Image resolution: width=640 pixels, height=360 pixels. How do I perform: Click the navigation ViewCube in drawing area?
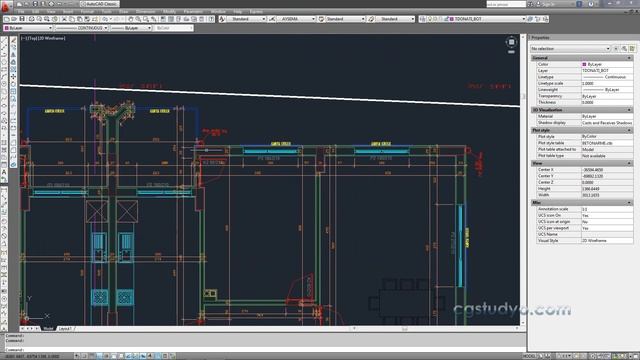pyautogui.click(x=511, y=42)
